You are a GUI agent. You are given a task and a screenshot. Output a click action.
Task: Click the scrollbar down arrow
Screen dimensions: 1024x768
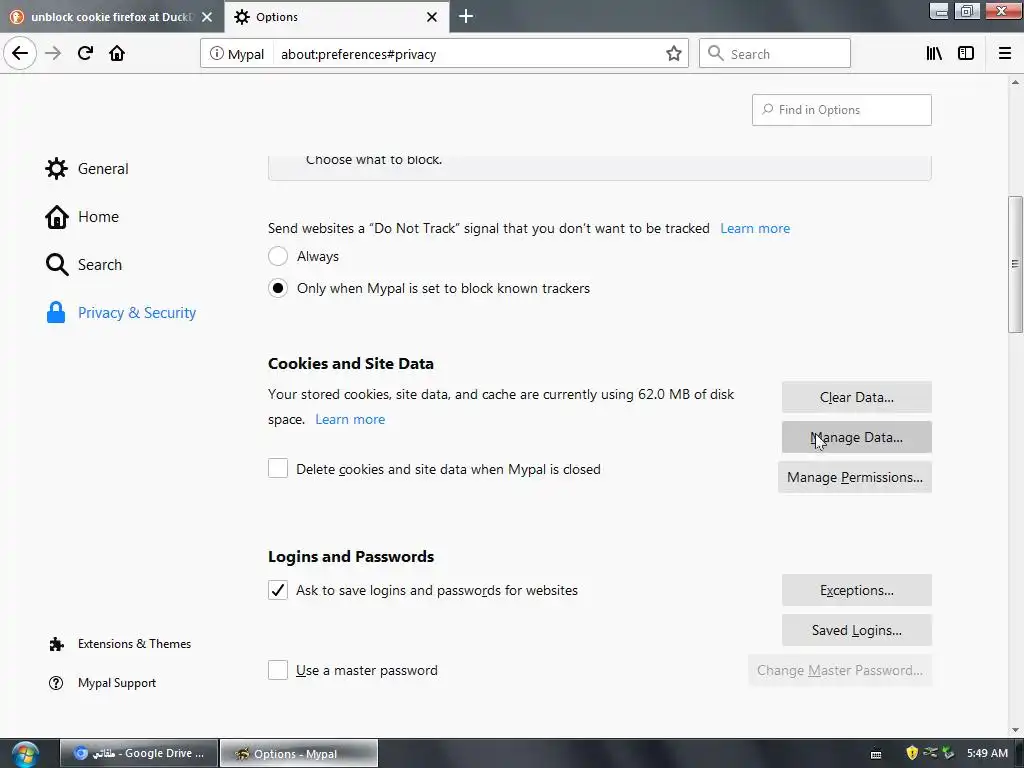(1015, 730)
